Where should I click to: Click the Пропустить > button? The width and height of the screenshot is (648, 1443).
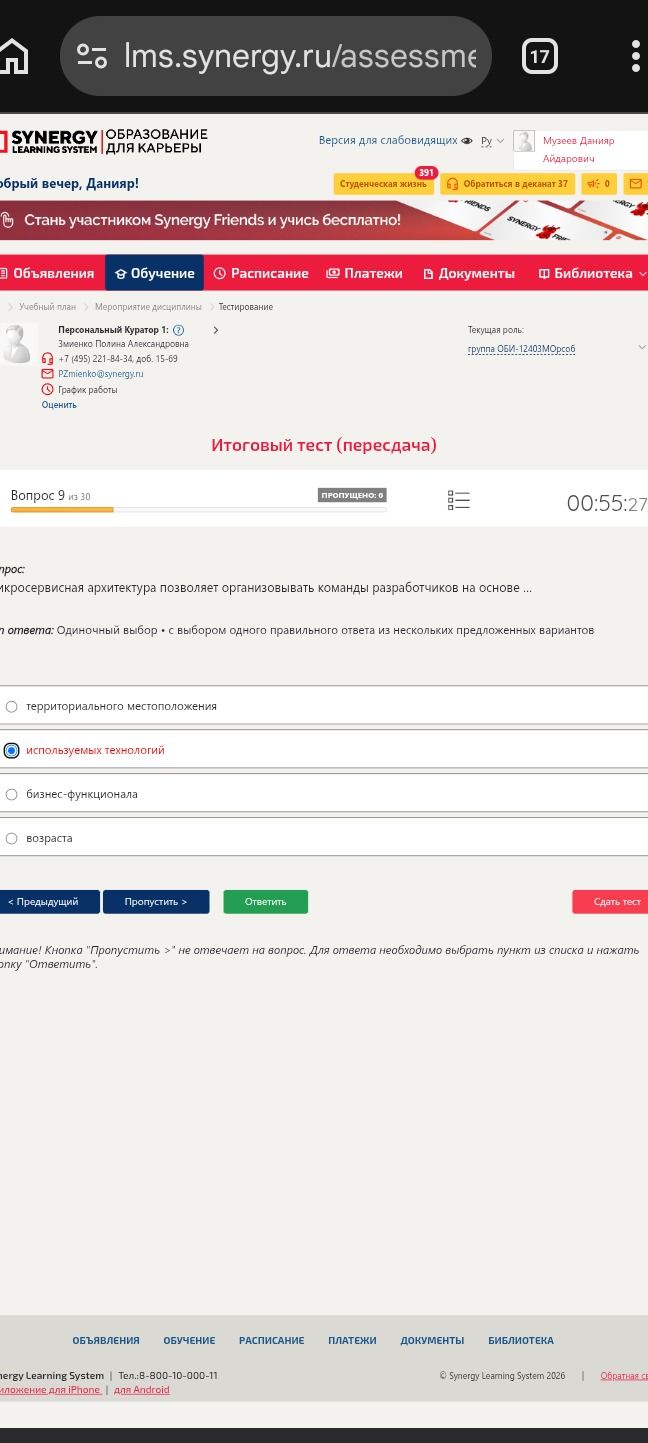point(156,902)
